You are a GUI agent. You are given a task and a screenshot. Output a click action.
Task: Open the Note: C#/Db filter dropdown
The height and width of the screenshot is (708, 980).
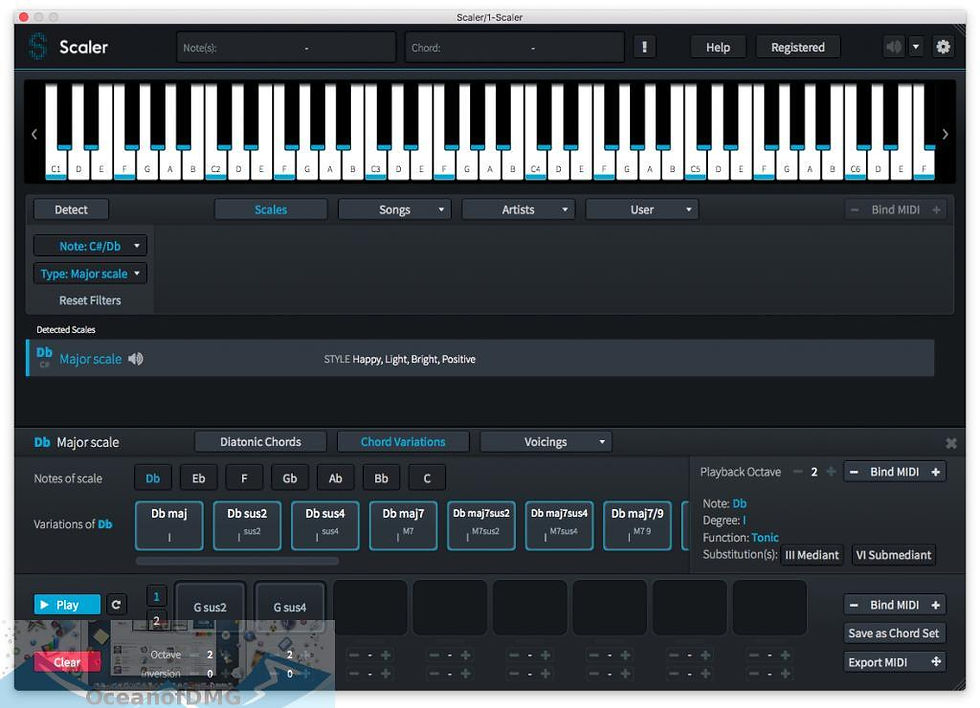[90, 246]
